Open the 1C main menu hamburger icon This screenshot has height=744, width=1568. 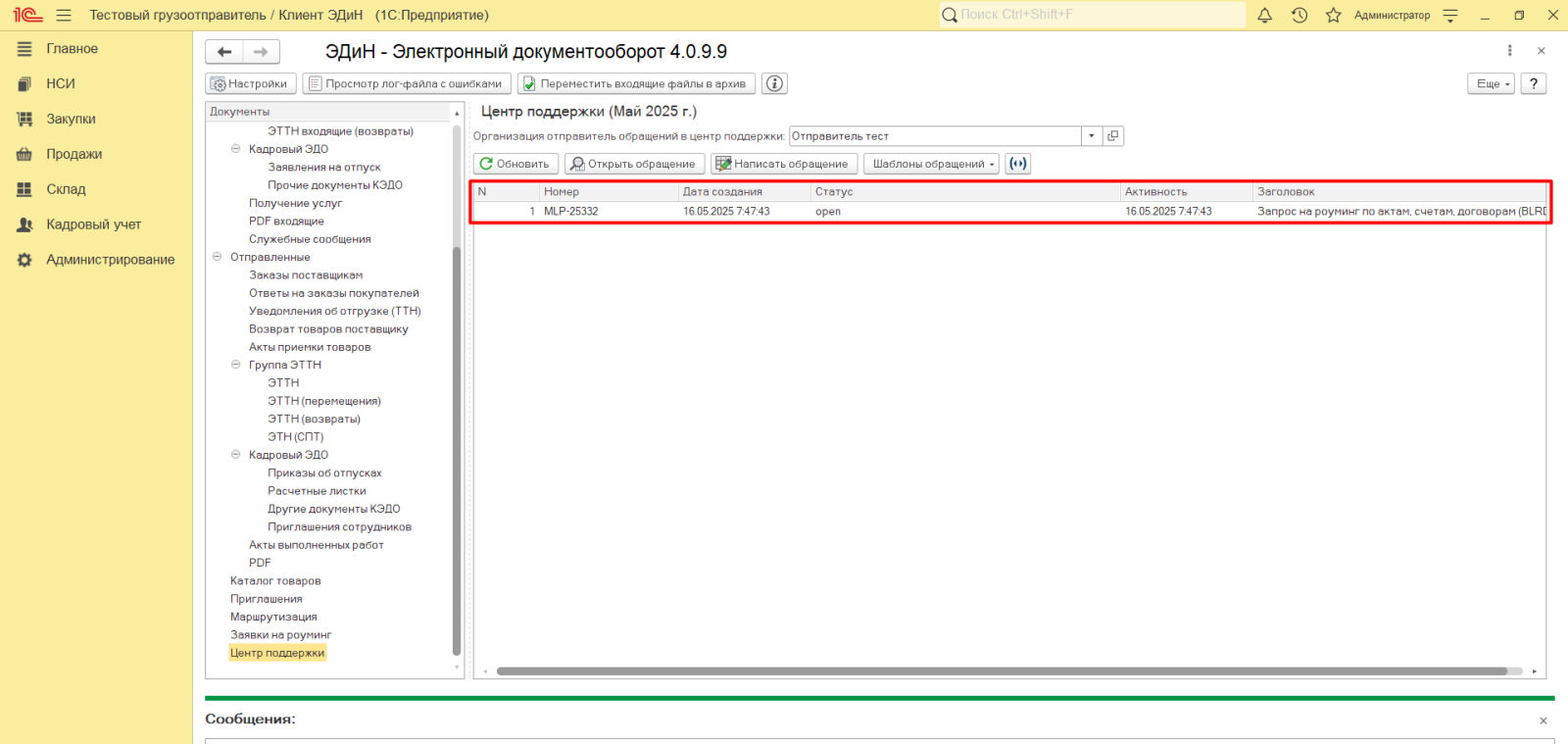click(64, 15)
